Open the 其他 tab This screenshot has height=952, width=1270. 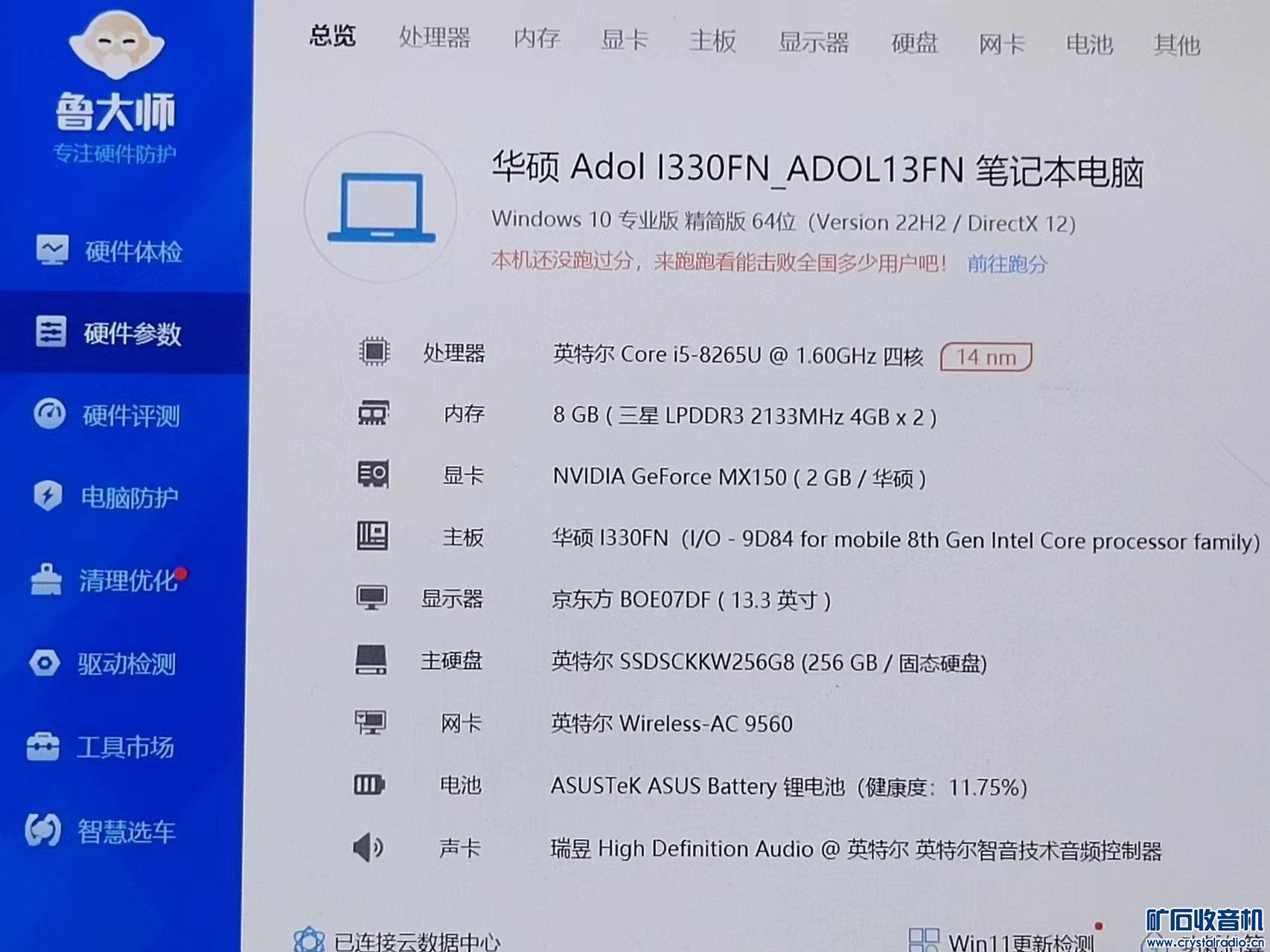tap(1178, 45)
